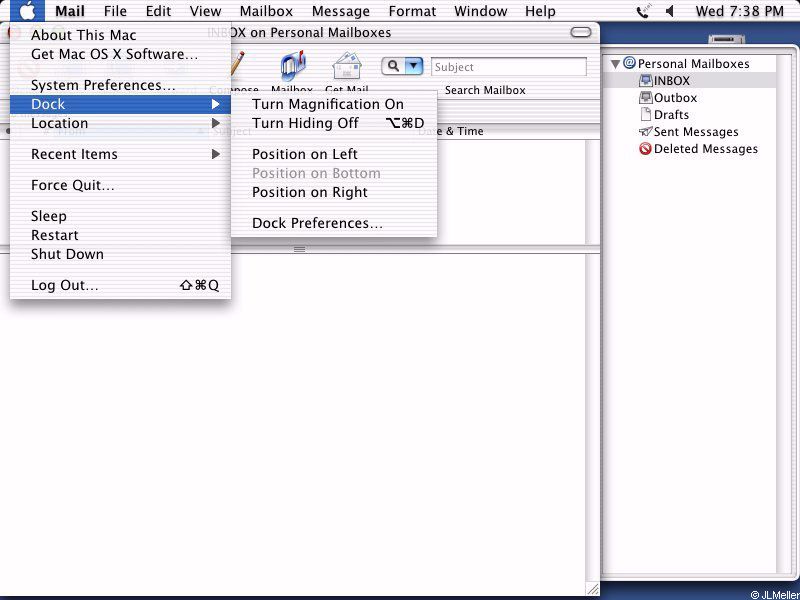
Task: Click the toolbar toggle pill button in title bar
Action: (x=581, y=33)
